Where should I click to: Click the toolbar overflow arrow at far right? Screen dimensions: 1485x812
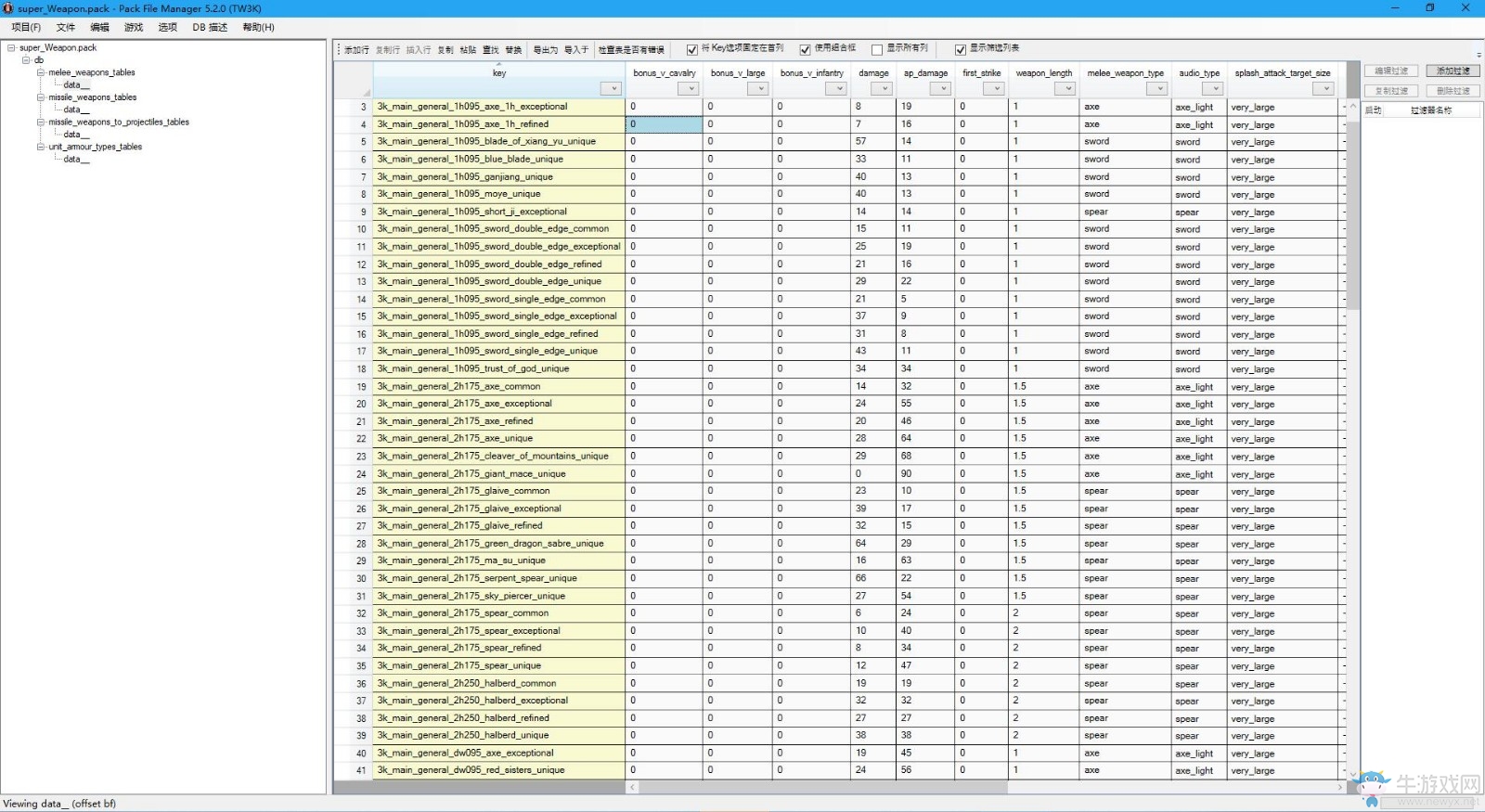(x=1479, y=55)
